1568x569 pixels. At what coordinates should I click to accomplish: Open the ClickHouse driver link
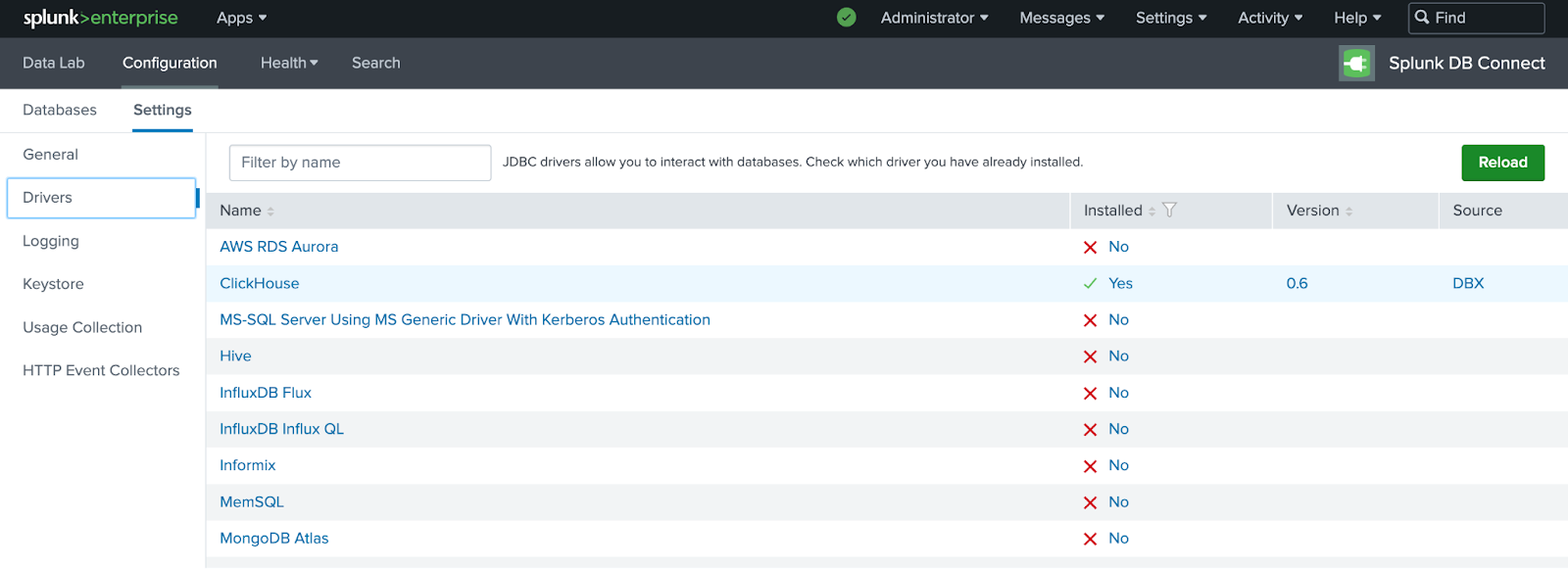point(260,283)
